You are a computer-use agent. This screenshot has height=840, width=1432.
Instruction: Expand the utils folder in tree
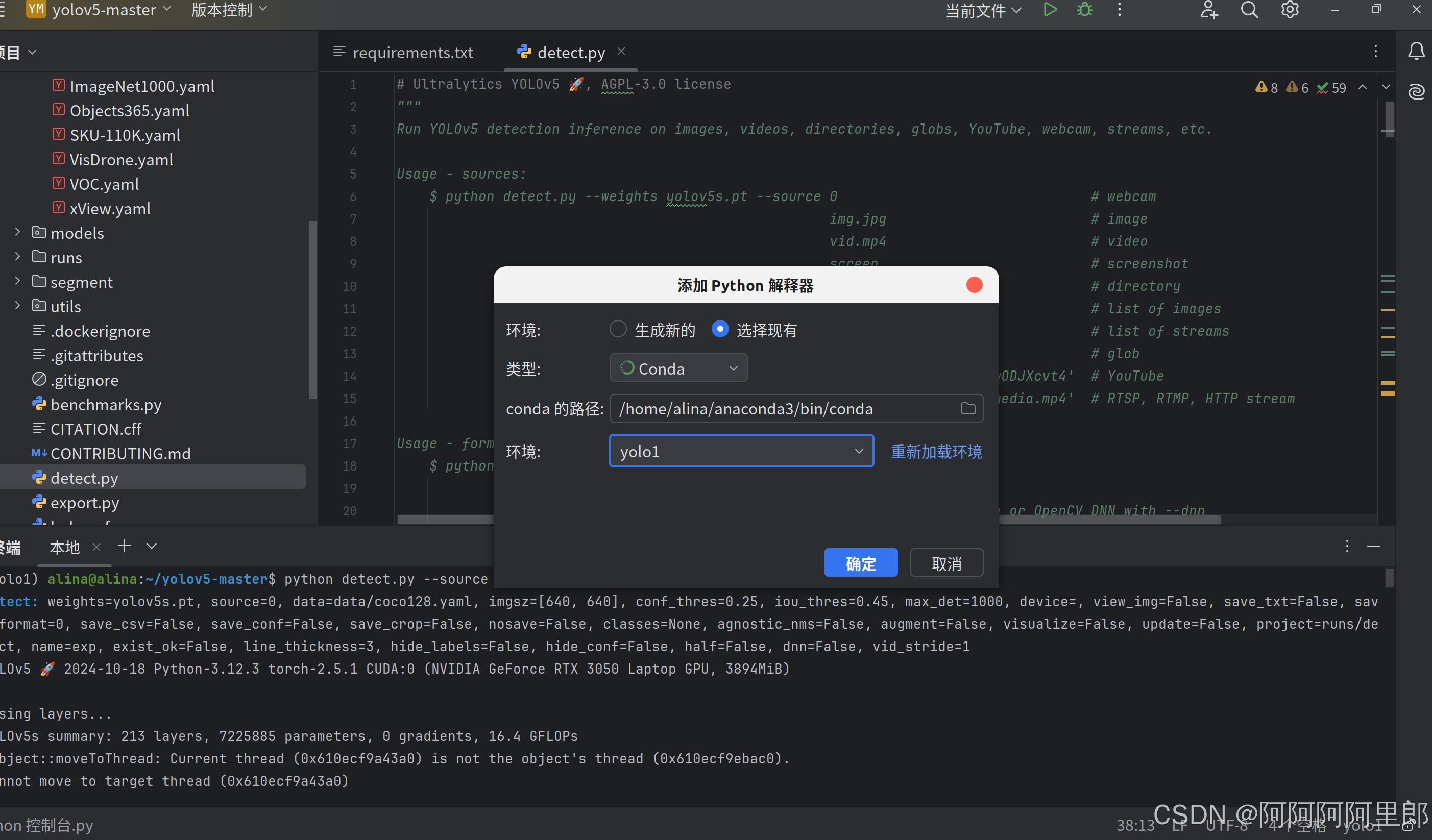(18, 306)
